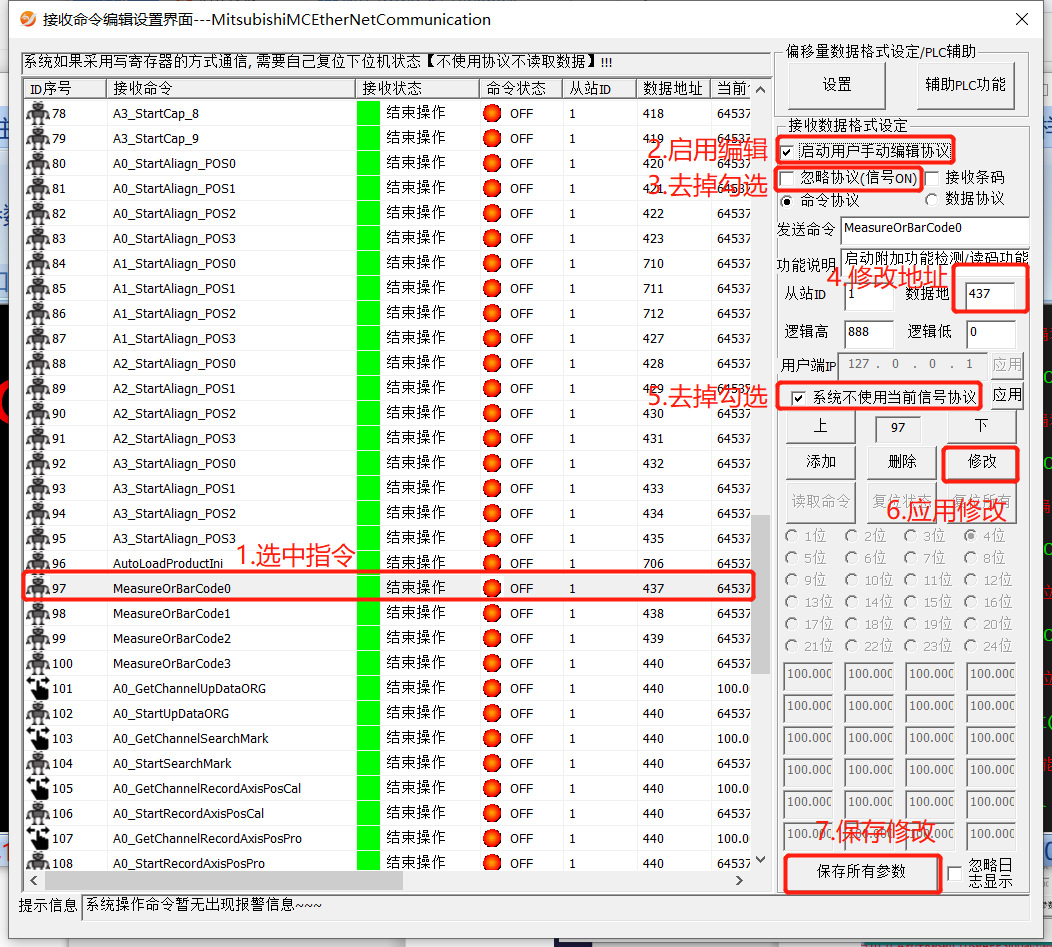1052x947 pixels.
Task: Click the robot icon for row 97
Action: 38,588
